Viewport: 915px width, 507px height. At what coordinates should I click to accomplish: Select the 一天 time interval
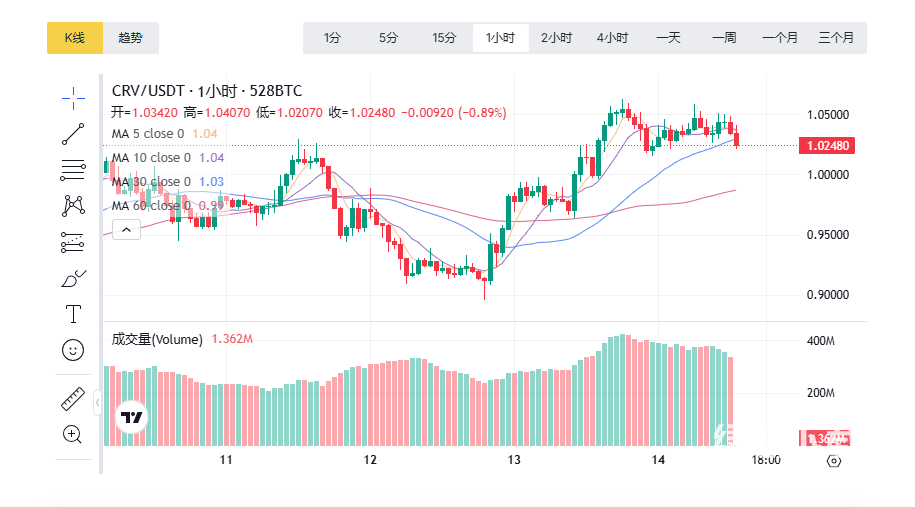pos(668,38)
